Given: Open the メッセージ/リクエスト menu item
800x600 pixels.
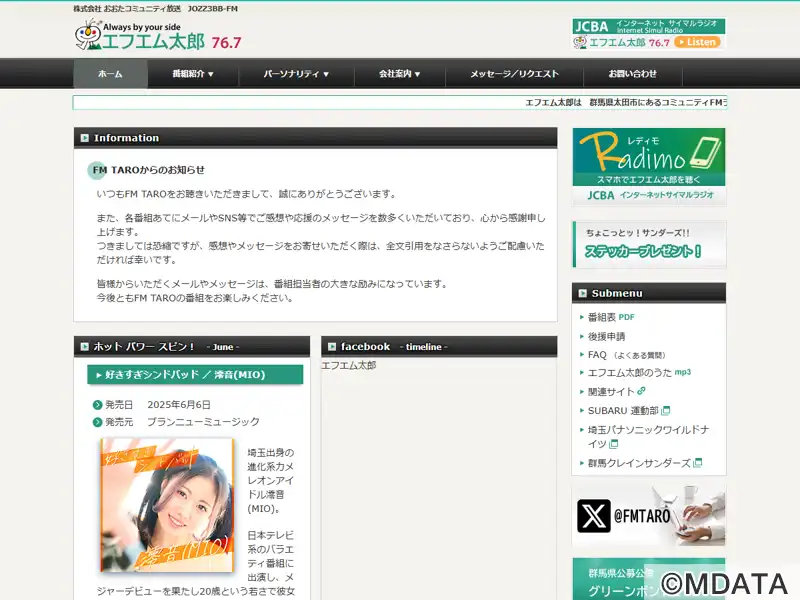Looking at the screenshot, I should (514, 74).
